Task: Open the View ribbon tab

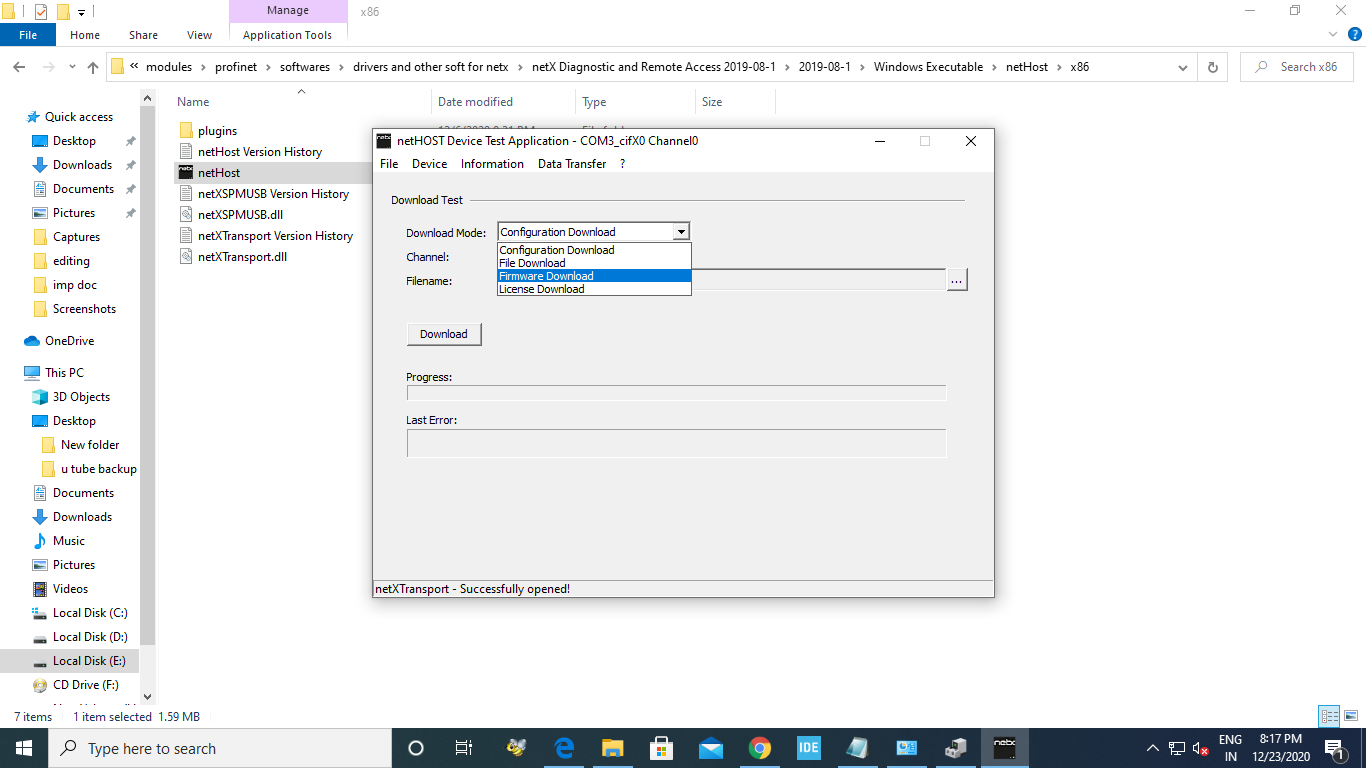Action: [x=200, y=35]
